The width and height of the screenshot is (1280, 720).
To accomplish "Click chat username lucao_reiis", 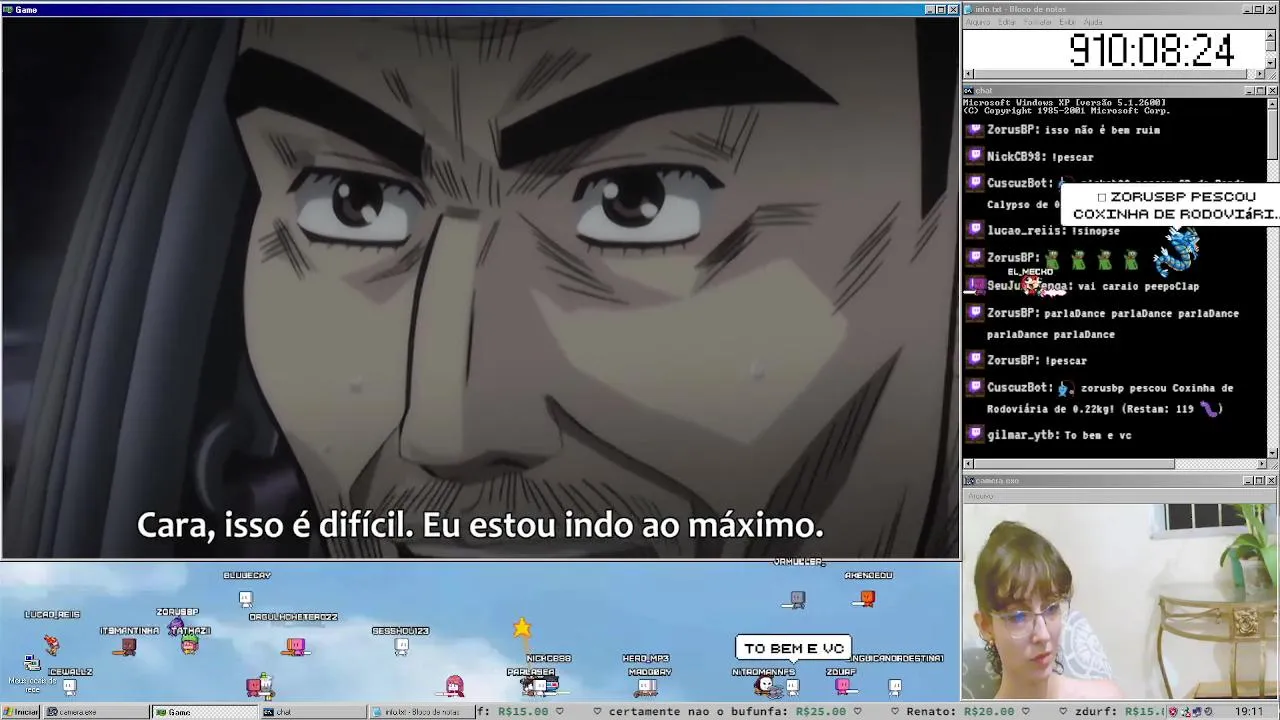I will pos(1025,231).
